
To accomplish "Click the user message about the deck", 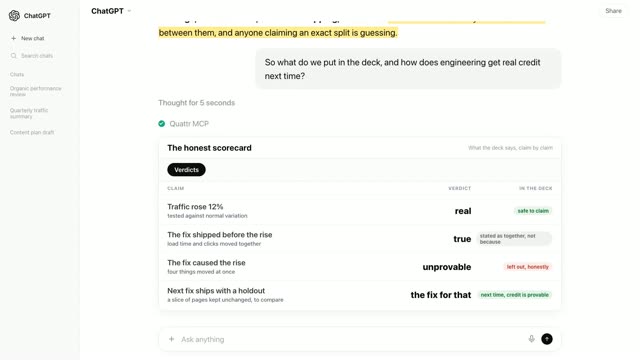I will coord(408,69).
